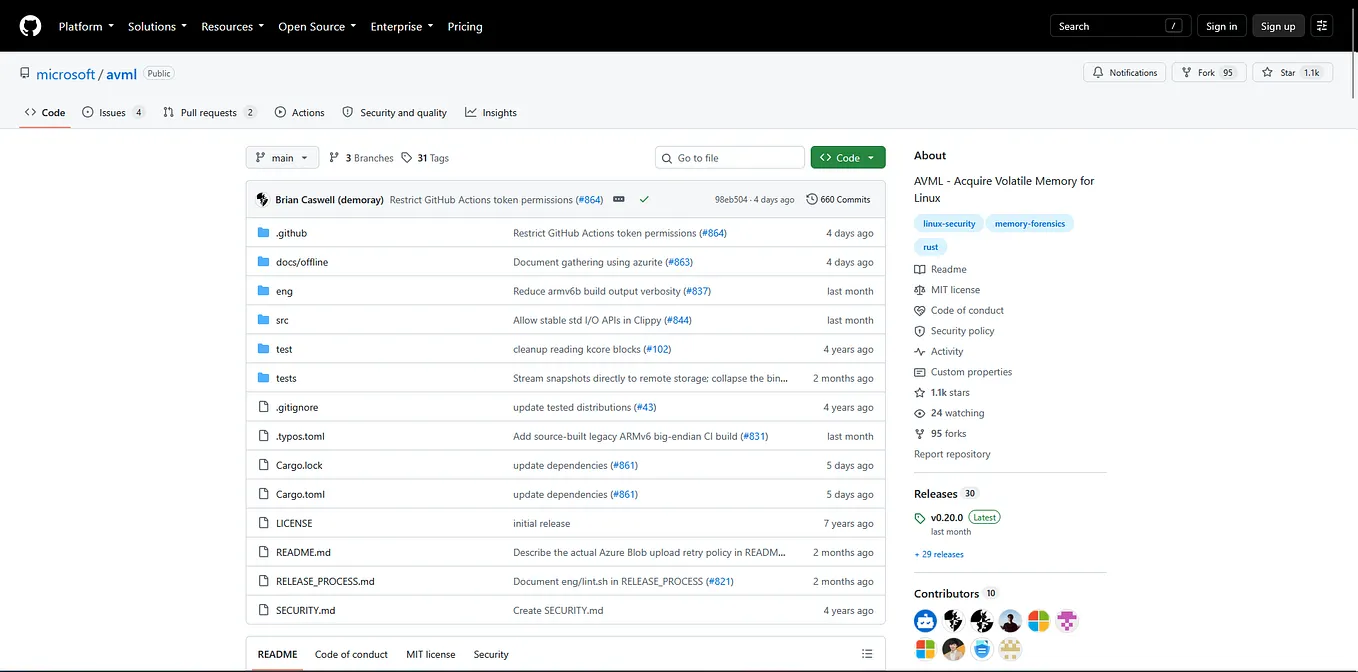Click the green check status icon
This screenshot has height=672, width=1358.
point(644,200)
